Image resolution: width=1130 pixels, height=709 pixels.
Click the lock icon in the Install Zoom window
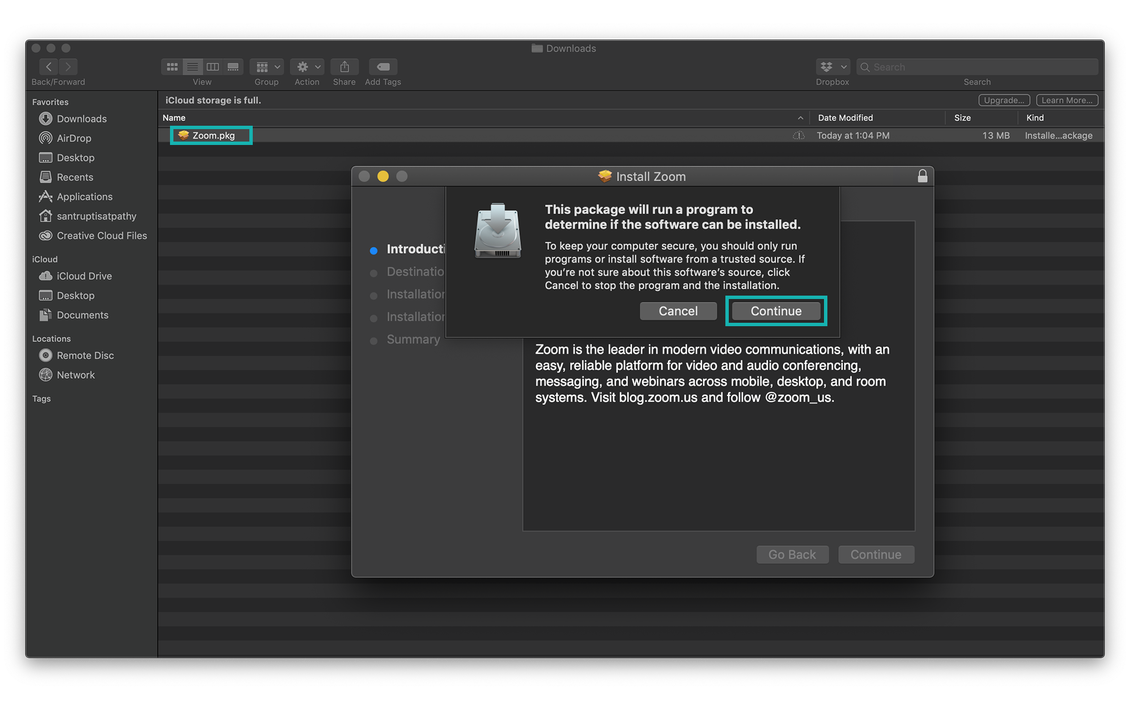click(x=922, y=175)
